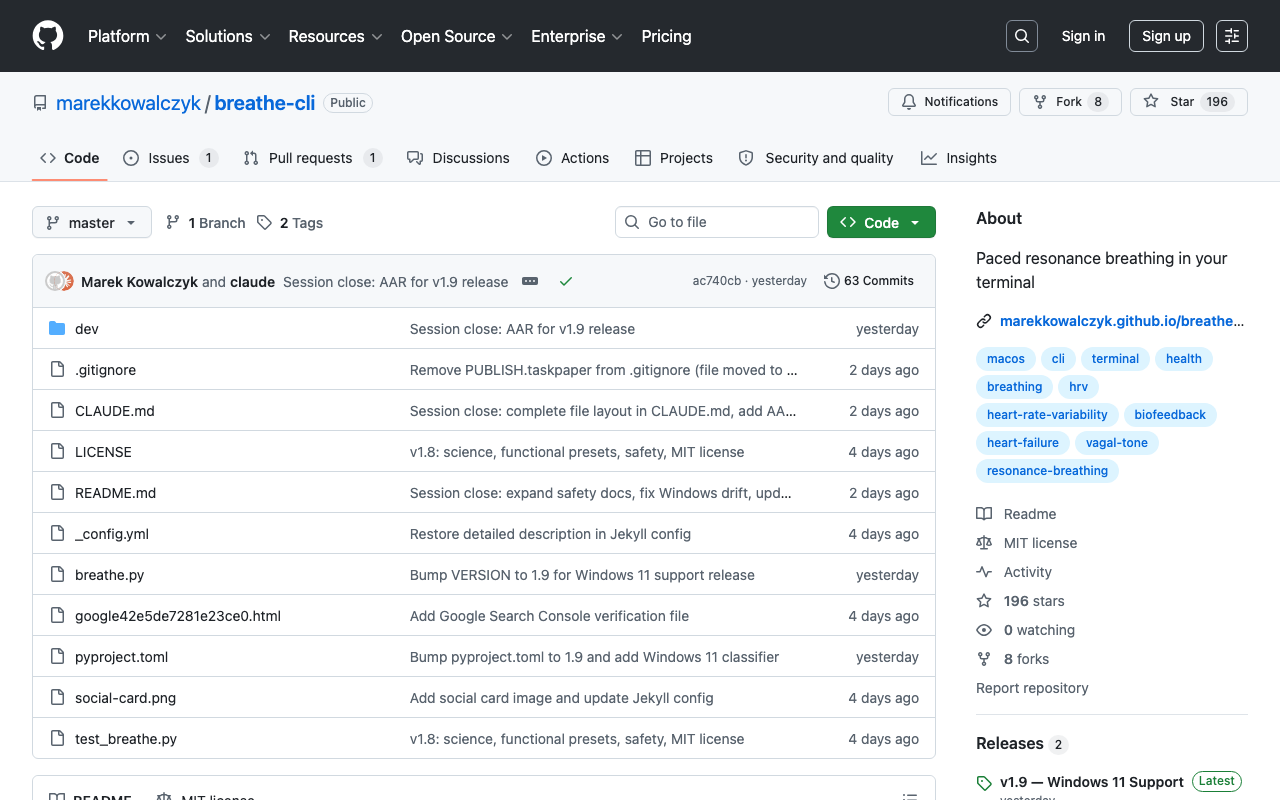Click the tag icon beside v1.9 release
Viewport: 1280px width, 800px height.
point(984,783)
